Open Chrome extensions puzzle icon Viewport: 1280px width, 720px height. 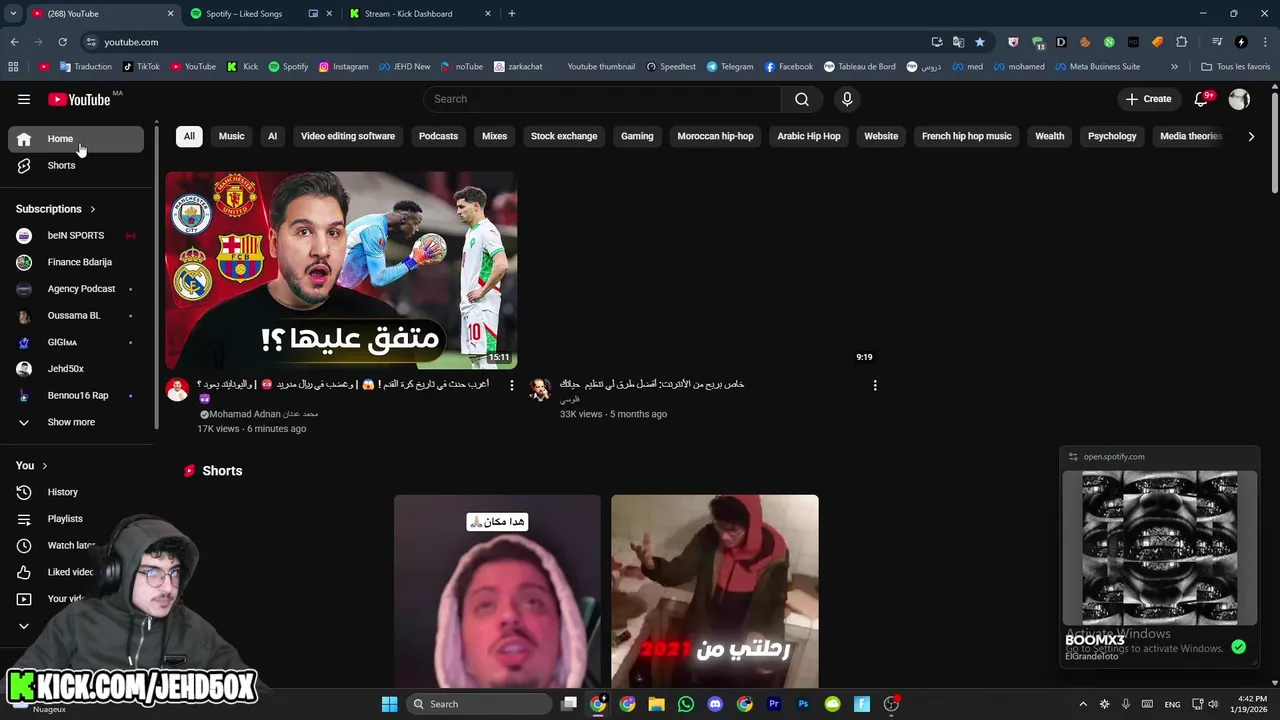click(1181, 42)
